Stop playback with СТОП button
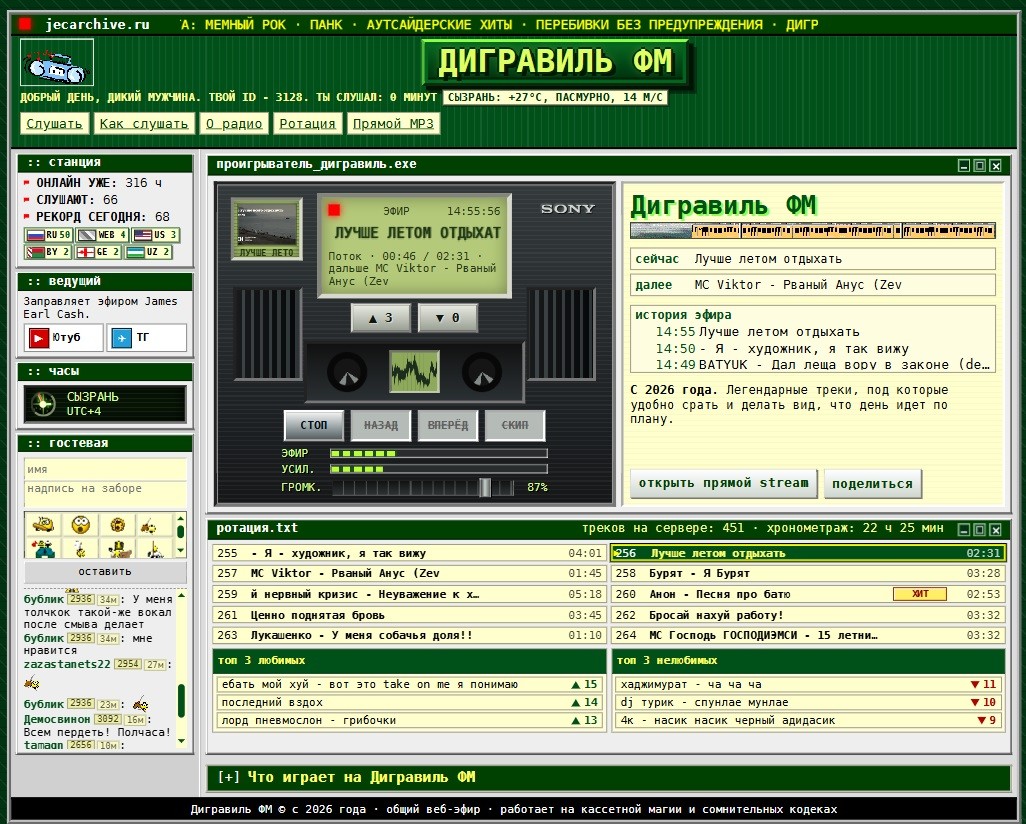Screen dimensions: 1026x824 coord(314,425)
